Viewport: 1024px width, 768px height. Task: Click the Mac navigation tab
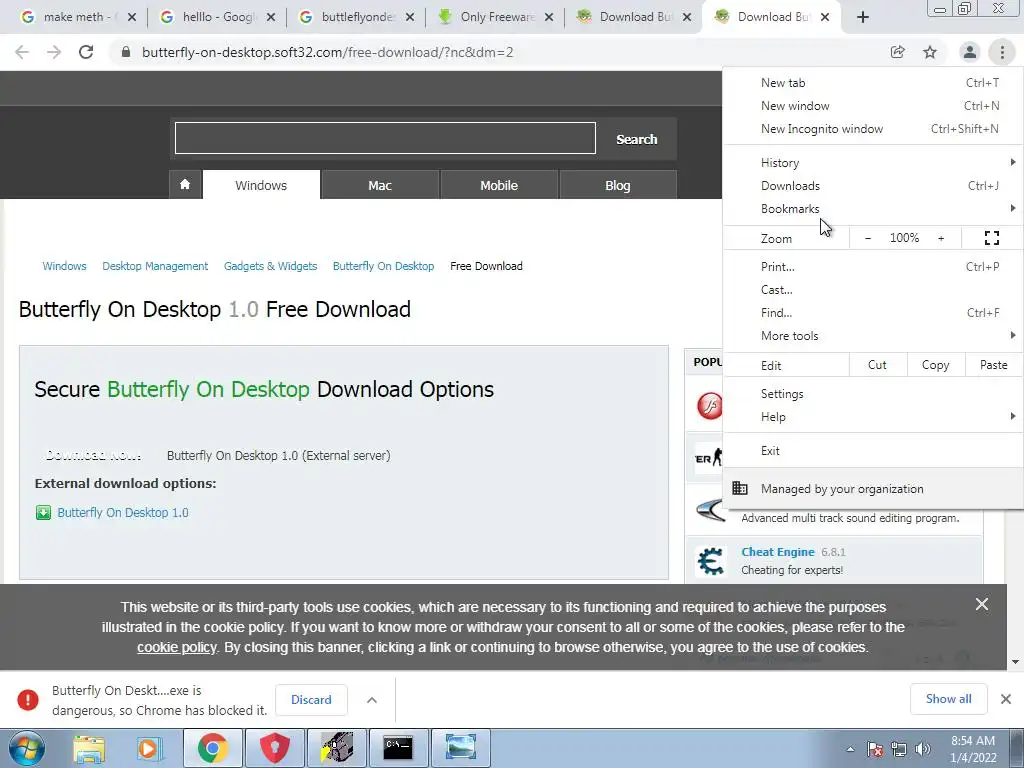(380, 185)
